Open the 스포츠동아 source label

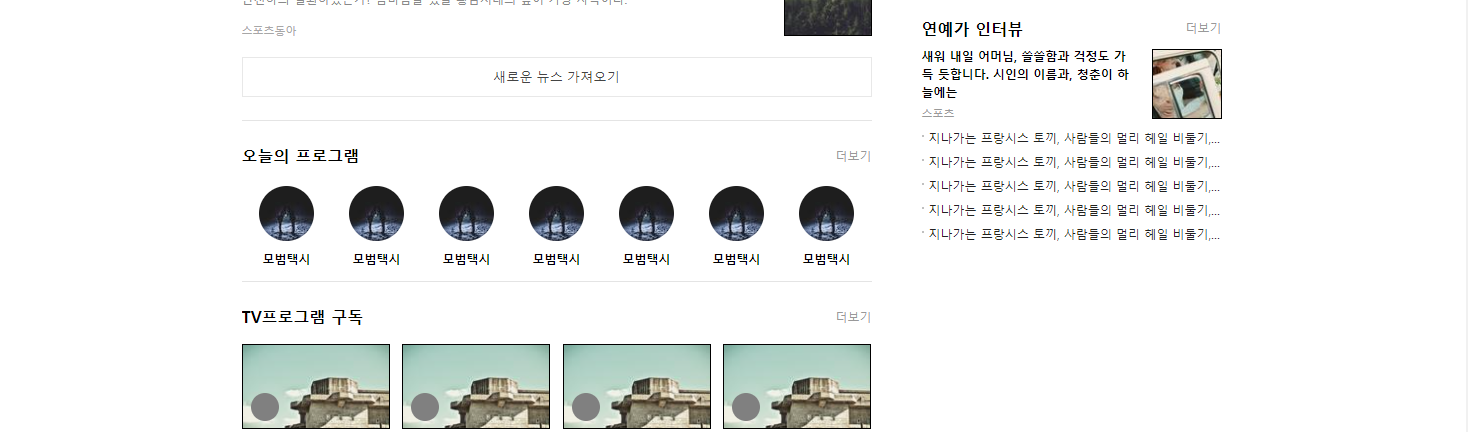click(x=269, y=30)
